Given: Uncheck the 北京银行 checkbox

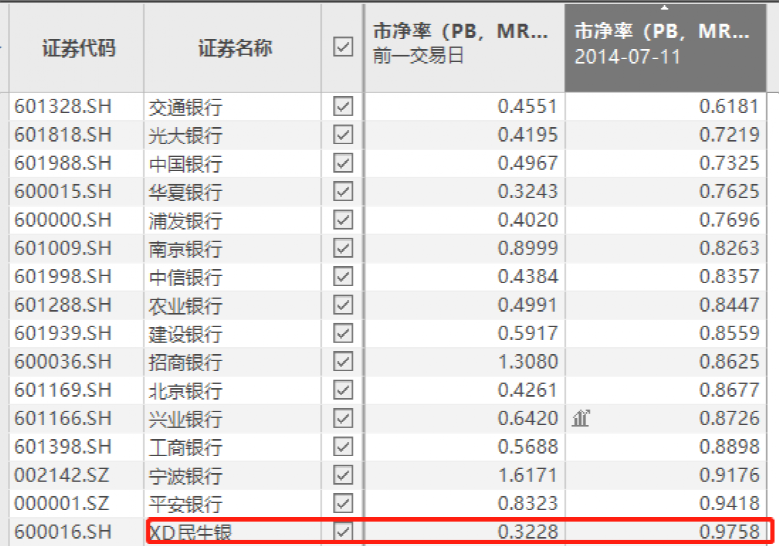Looking at the screenshot, I should pyautogui.click(x=343, y=390).
